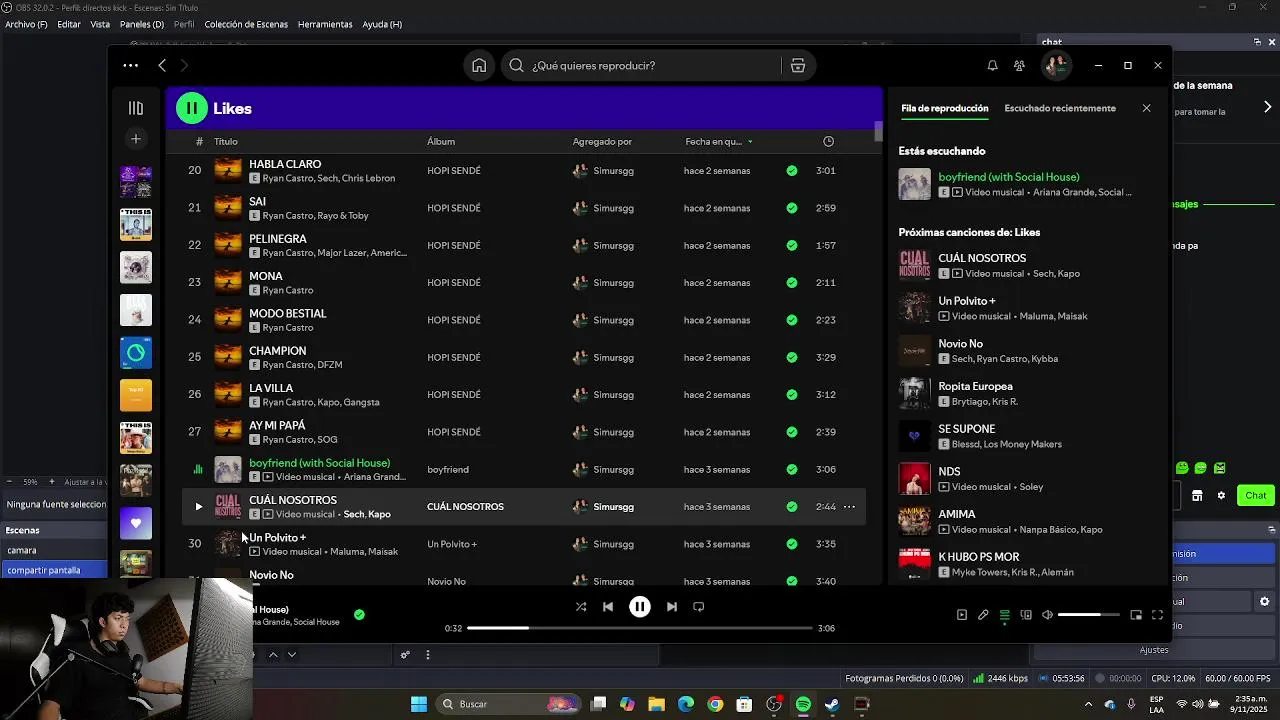This screenshot has width=1280, height=720.
Task: Open the user profile avatar
Action: click(1056, 66)
